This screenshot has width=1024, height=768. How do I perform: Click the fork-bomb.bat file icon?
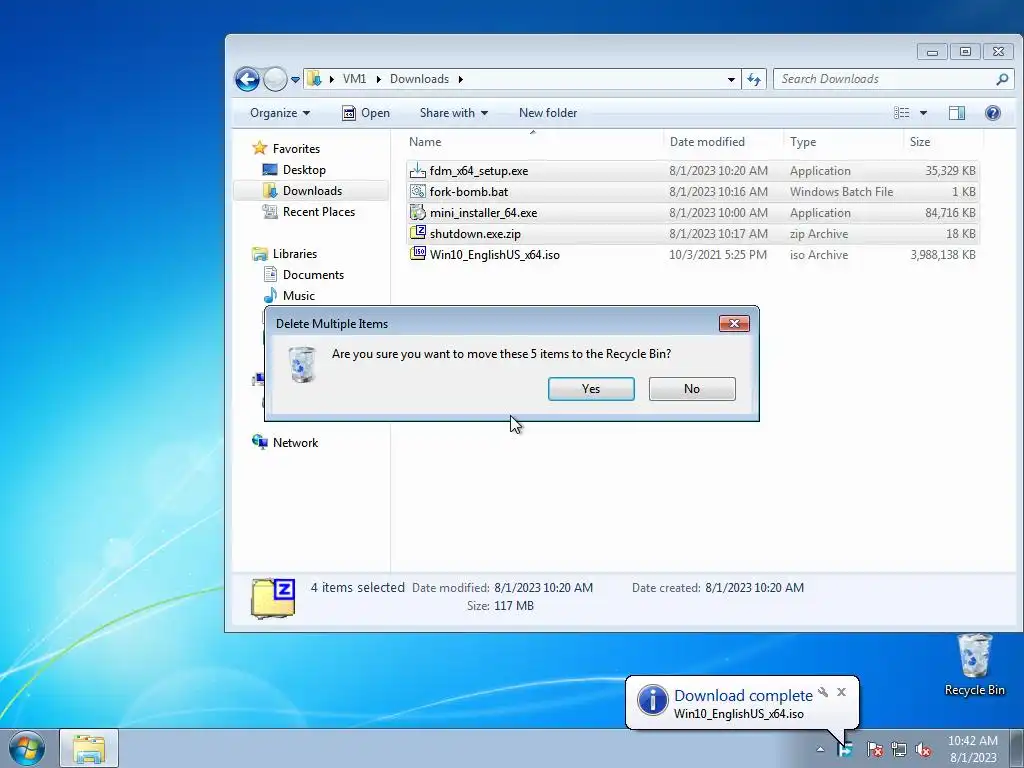click(x=417, y=192)
